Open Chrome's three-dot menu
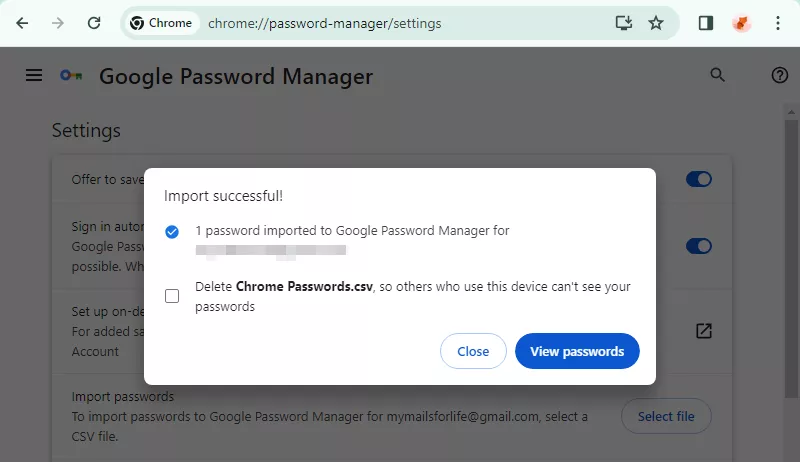Image resolution: width=800 pixels, height=462 pixels. (778, 23)
